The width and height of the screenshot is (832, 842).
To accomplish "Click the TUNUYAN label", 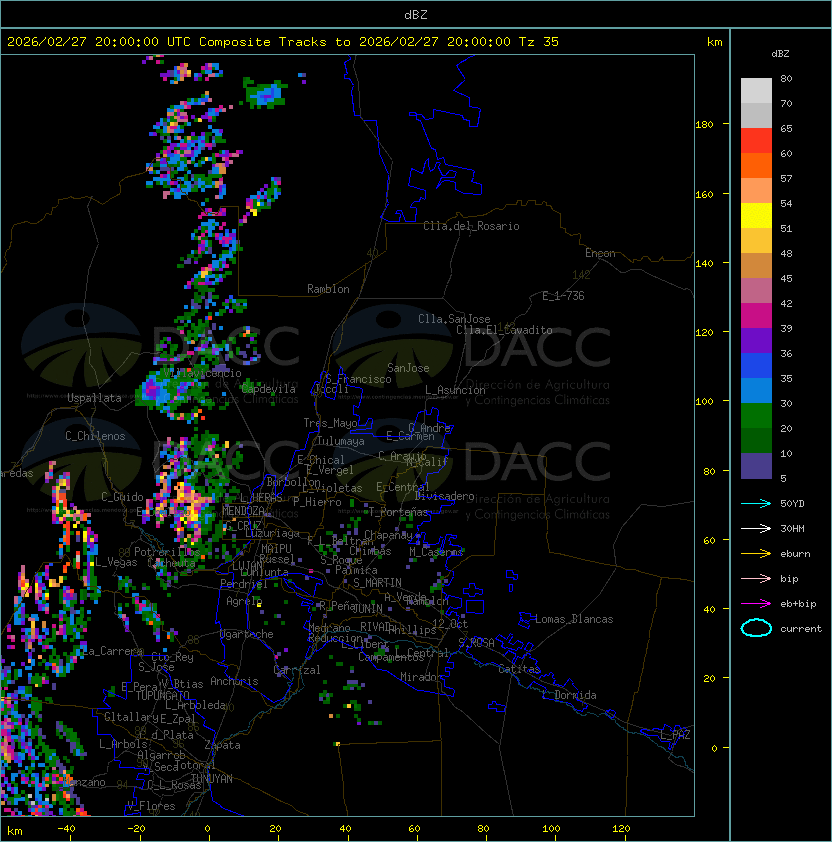I will [x=212, y=779].
